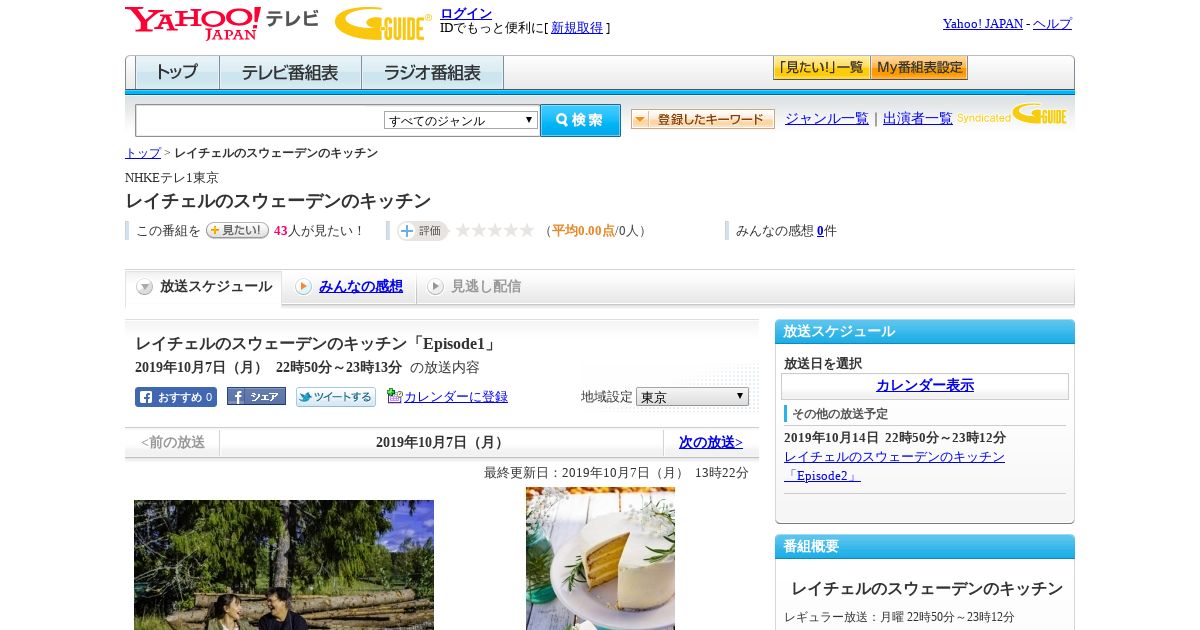The height and width of the screenshot is (630, 1200).
Task: Click the 検索 search button
Action: [580, 120]
